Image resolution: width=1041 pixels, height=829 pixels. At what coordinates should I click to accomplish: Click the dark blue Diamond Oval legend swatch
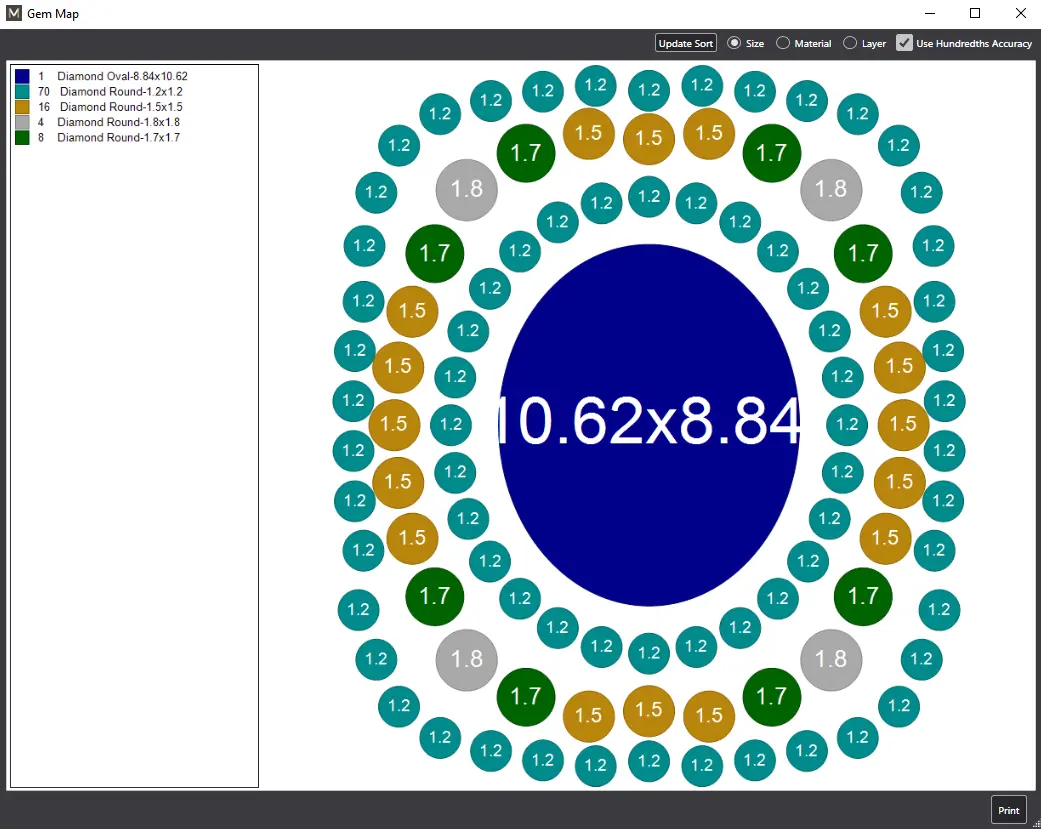point(22,76)
